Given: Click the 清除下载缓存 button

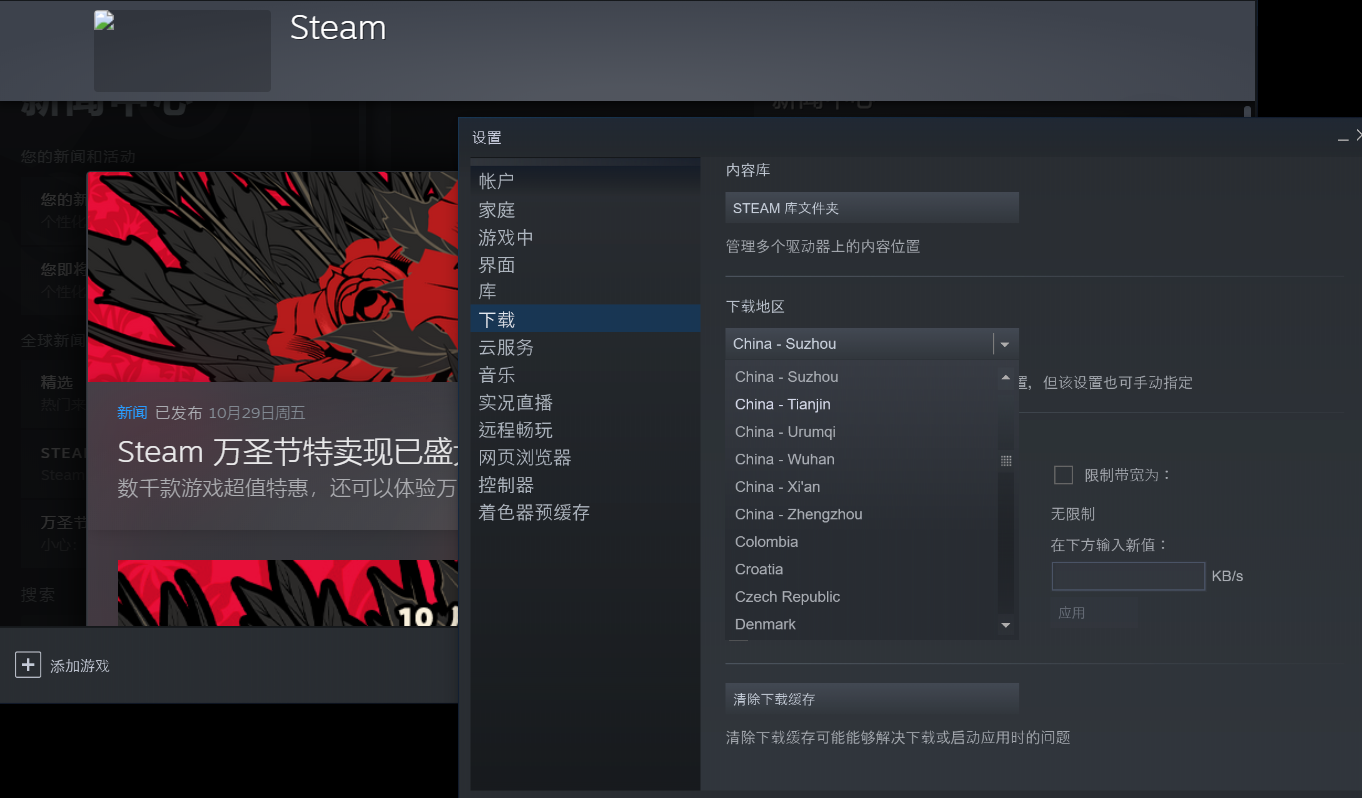Looking at the screenshot, I should (x=872, y=699).
